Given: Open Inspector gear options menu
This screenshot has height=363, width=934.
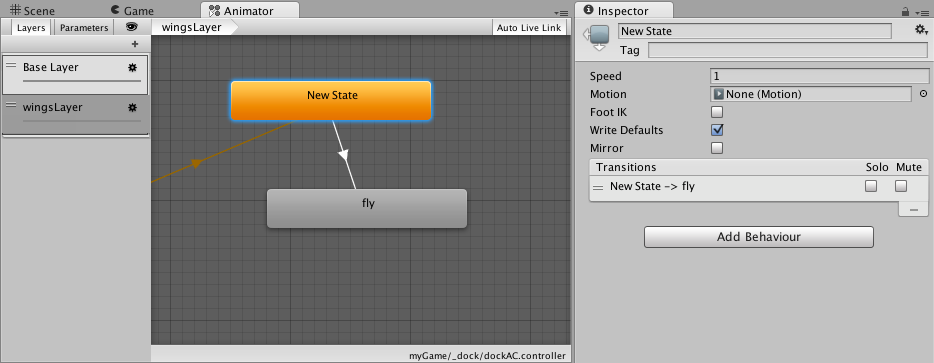Looking at the screenshot, I should coord(921,30).
